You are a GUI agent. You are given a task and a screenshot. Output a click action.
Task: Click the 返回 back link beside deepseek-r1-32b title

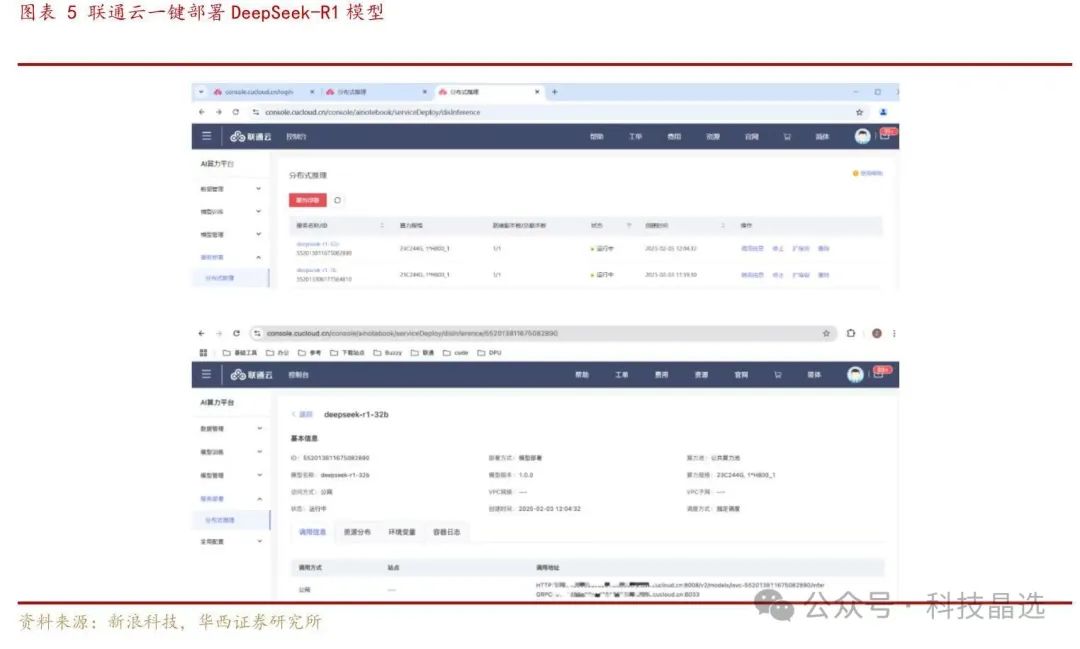pyautogui.click(x=303, y=414)
